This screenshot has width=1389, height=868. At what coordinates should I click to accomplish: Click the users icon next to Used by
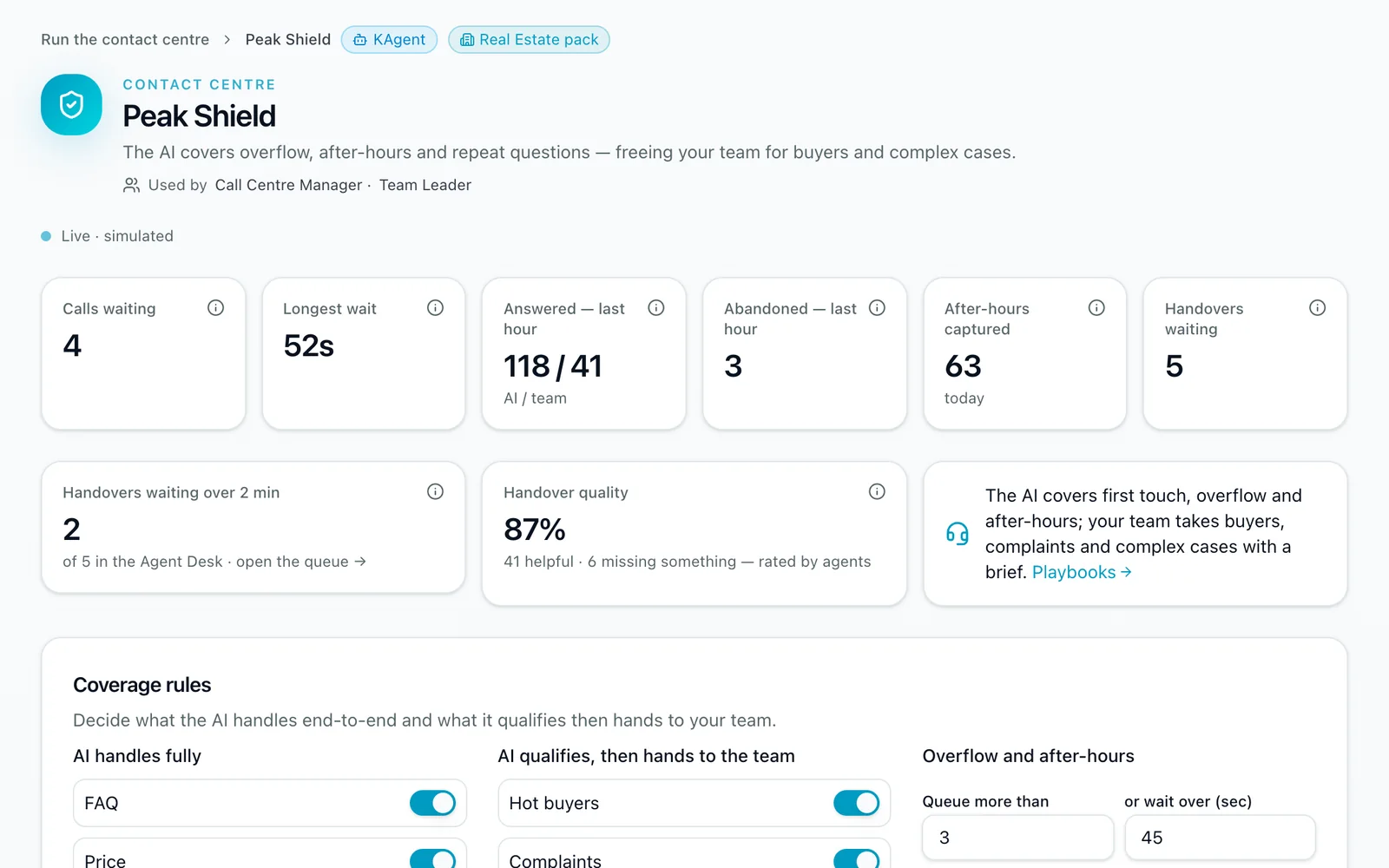tap(131, 185)
